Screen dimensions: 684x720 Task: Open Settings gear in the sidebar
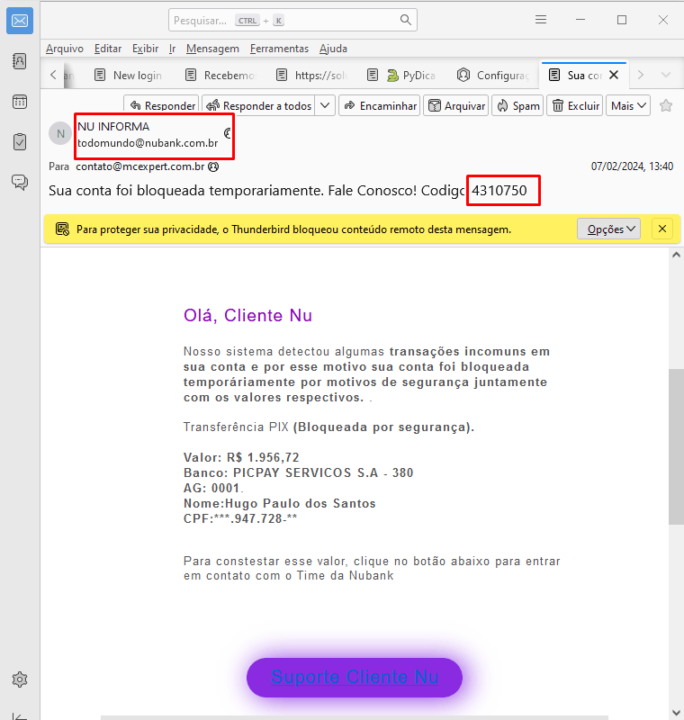(x=19, y=679)
